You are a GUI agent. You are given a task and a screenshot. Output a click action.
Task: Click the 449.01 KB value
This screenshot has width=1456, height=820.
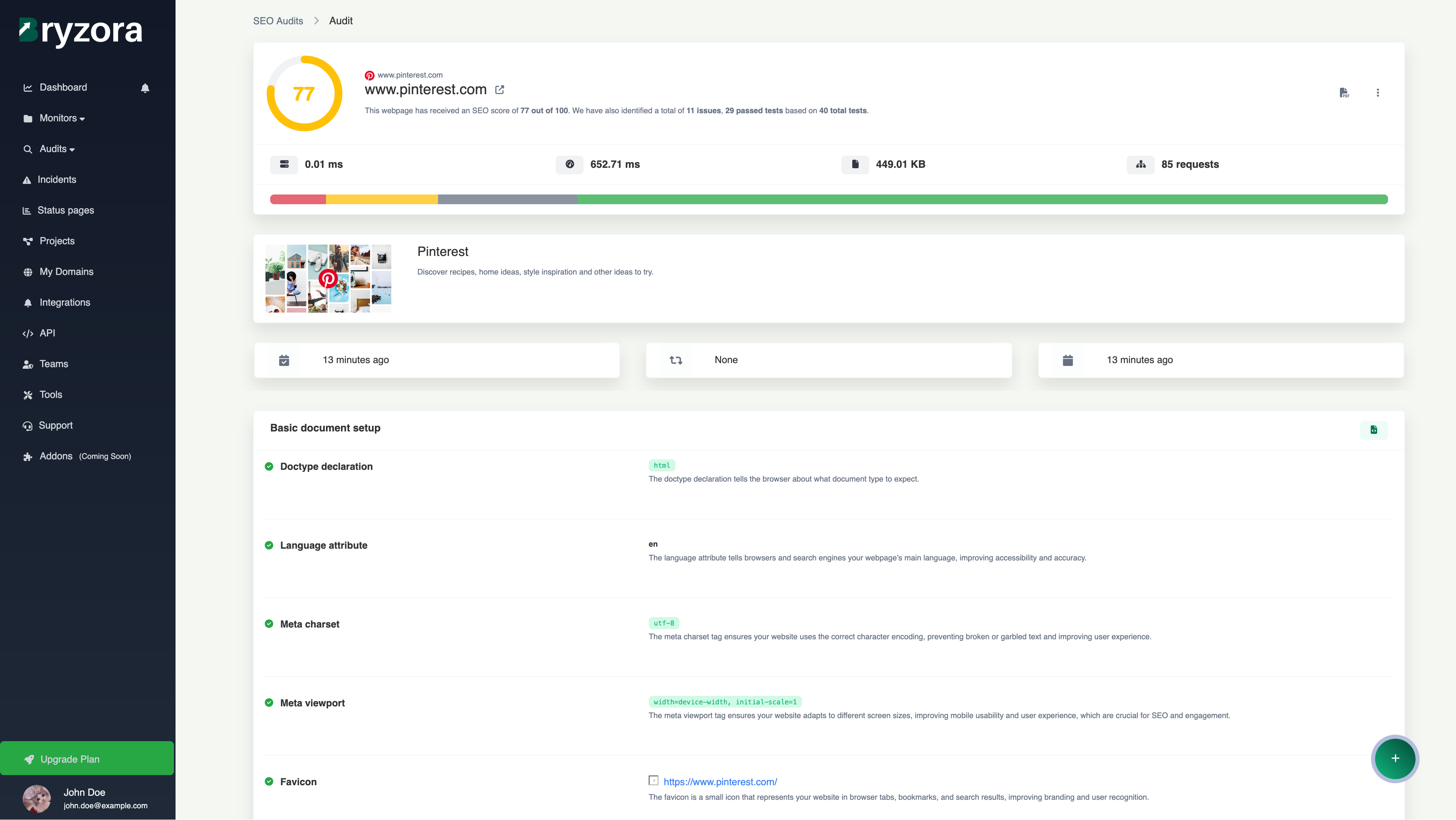(x=900, y=165)
